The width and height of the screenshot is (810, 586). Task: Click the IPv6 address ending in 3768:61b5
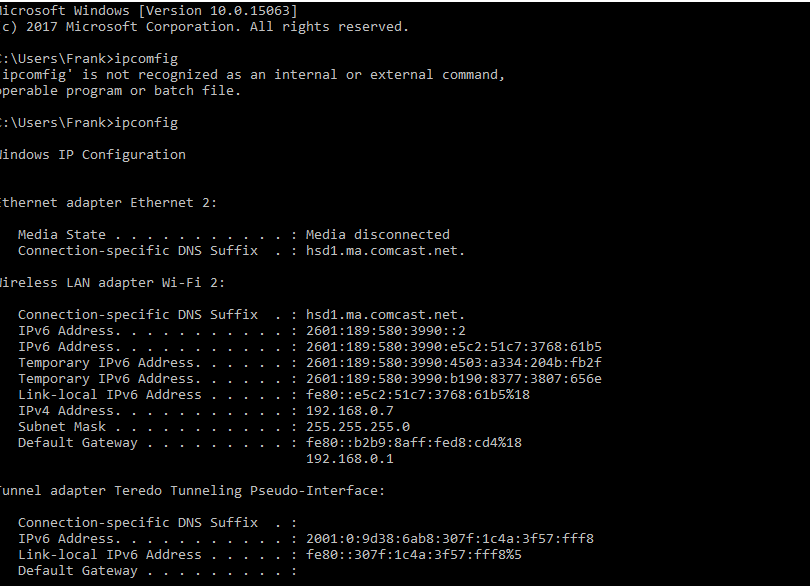click(x=453, y=347)
